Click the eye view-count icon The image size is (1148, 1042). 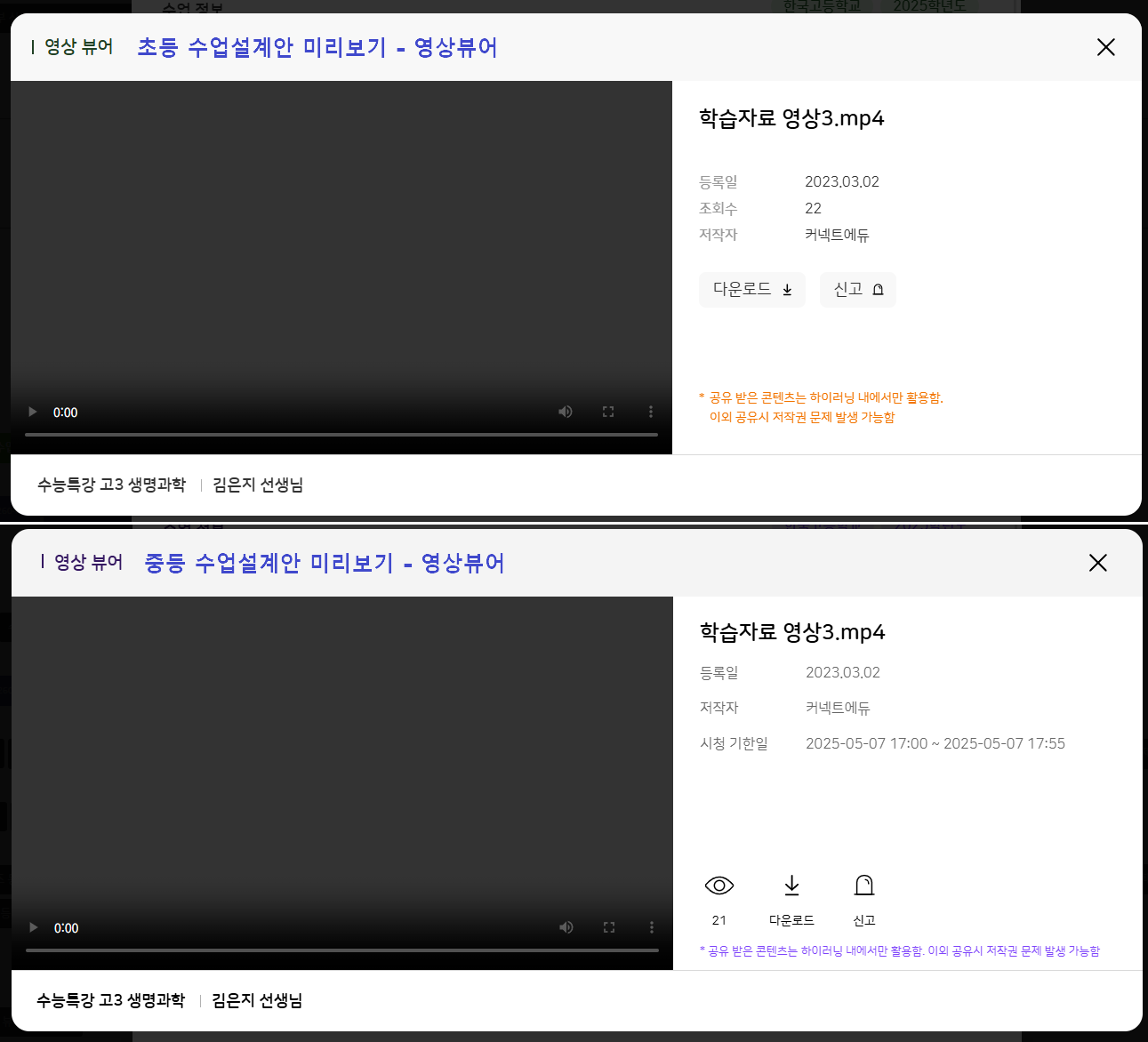point(719,886)
